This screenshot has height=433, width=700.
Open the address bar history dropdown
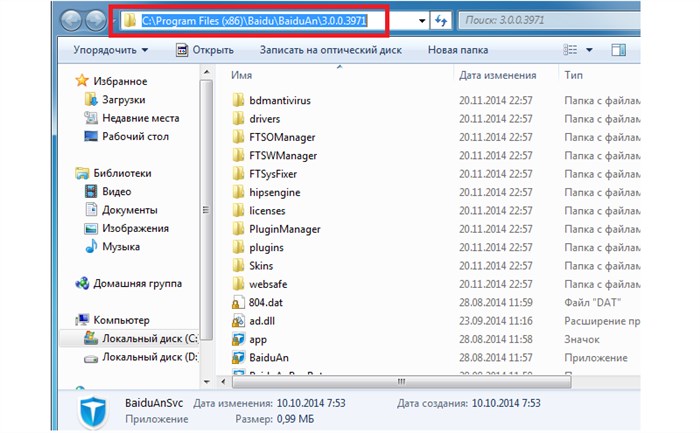422,21
